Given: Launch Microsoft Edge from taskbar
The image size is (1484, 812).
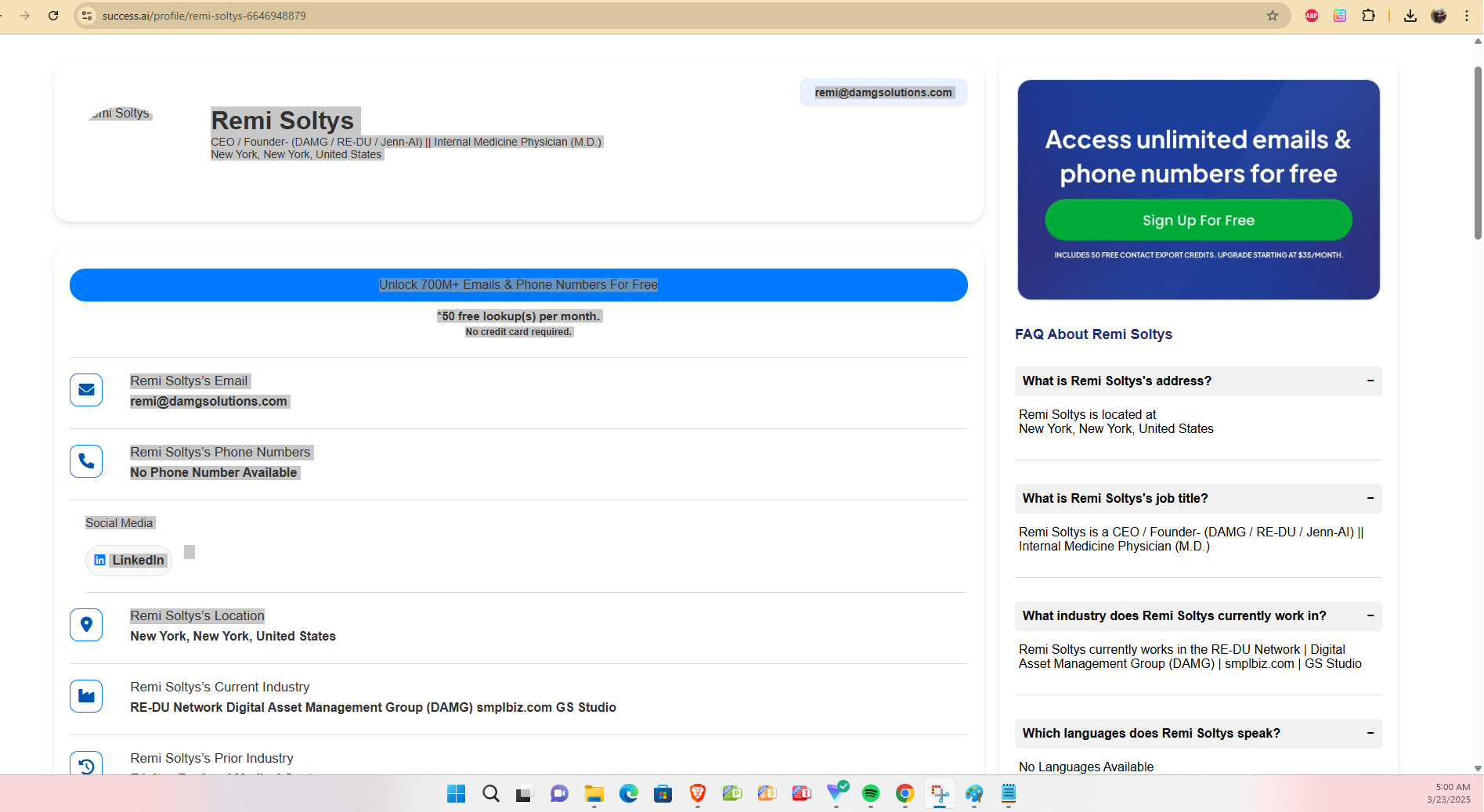Looking at the screenshot, I should pyautogui.click(x=629, y=794).
